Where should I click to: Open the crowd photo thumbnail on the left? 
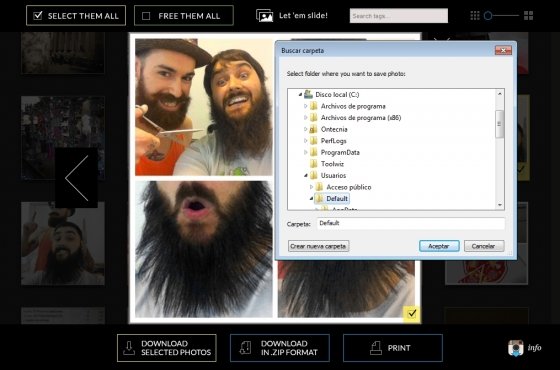[x=63, y=138]
